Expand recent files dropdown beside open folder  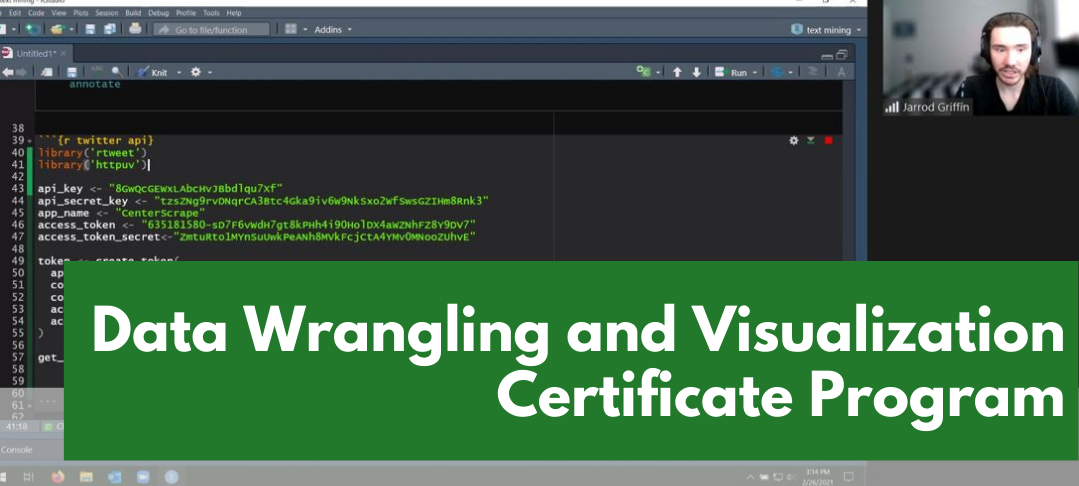(71, 30)
